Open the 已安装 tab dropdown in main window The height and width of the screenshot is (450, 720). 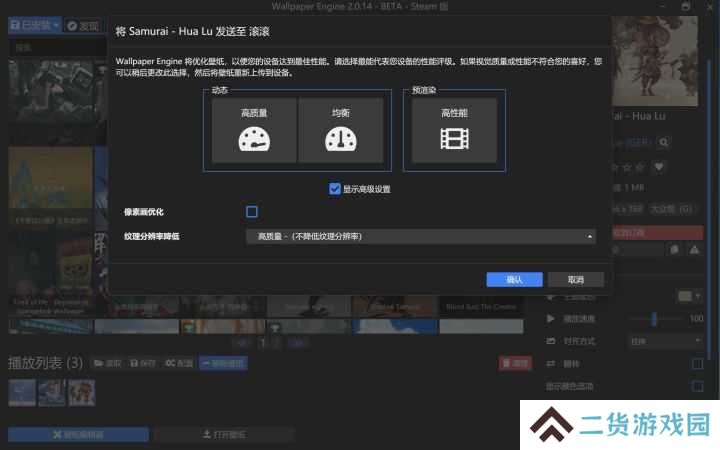(x=35, y=25)
